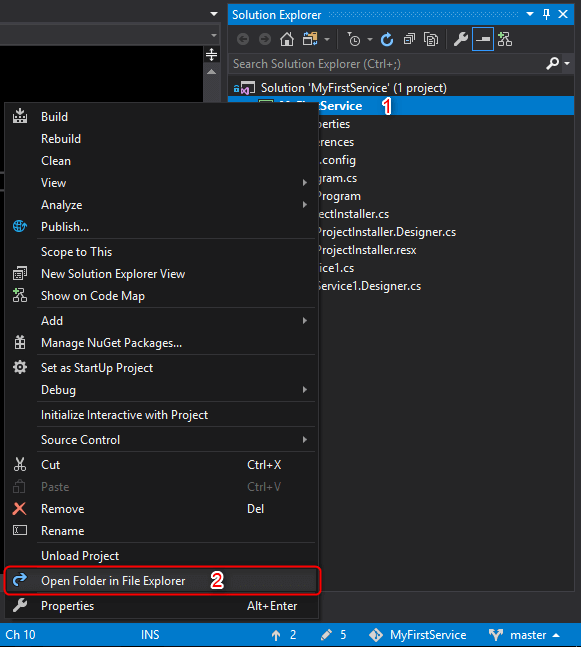
Task: Choose Set as StartUp Project
Action: pyautogui.click(x=161, y=368)
